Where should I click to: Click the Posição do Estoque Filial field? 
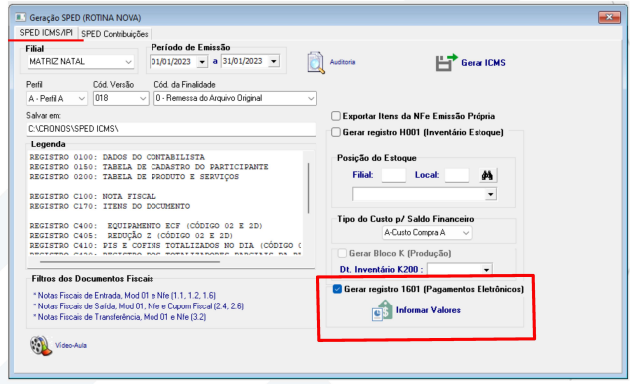point(393,175)
